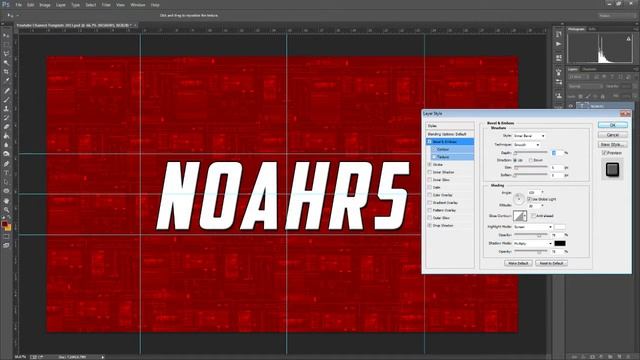The height and width of the screenshot is (360, 640).
Task: Click the Depth percent input field
Action: coord(557,153)
